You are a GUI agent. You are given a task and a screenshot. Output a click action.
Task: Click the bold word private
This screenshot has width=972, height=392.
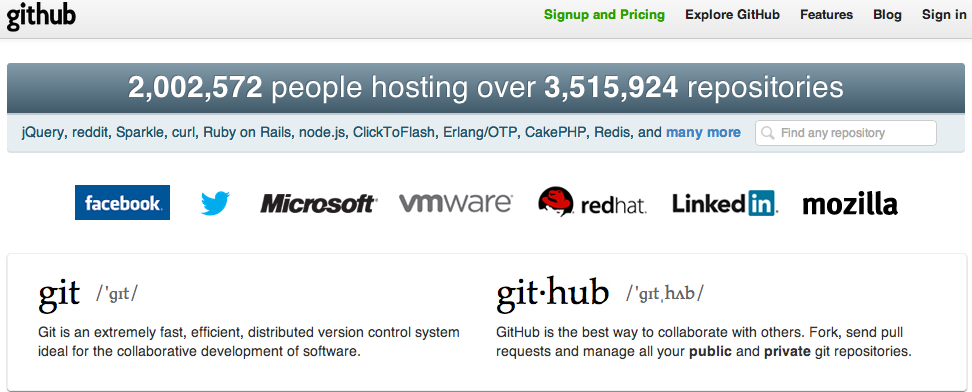click(x=787, y=352)
